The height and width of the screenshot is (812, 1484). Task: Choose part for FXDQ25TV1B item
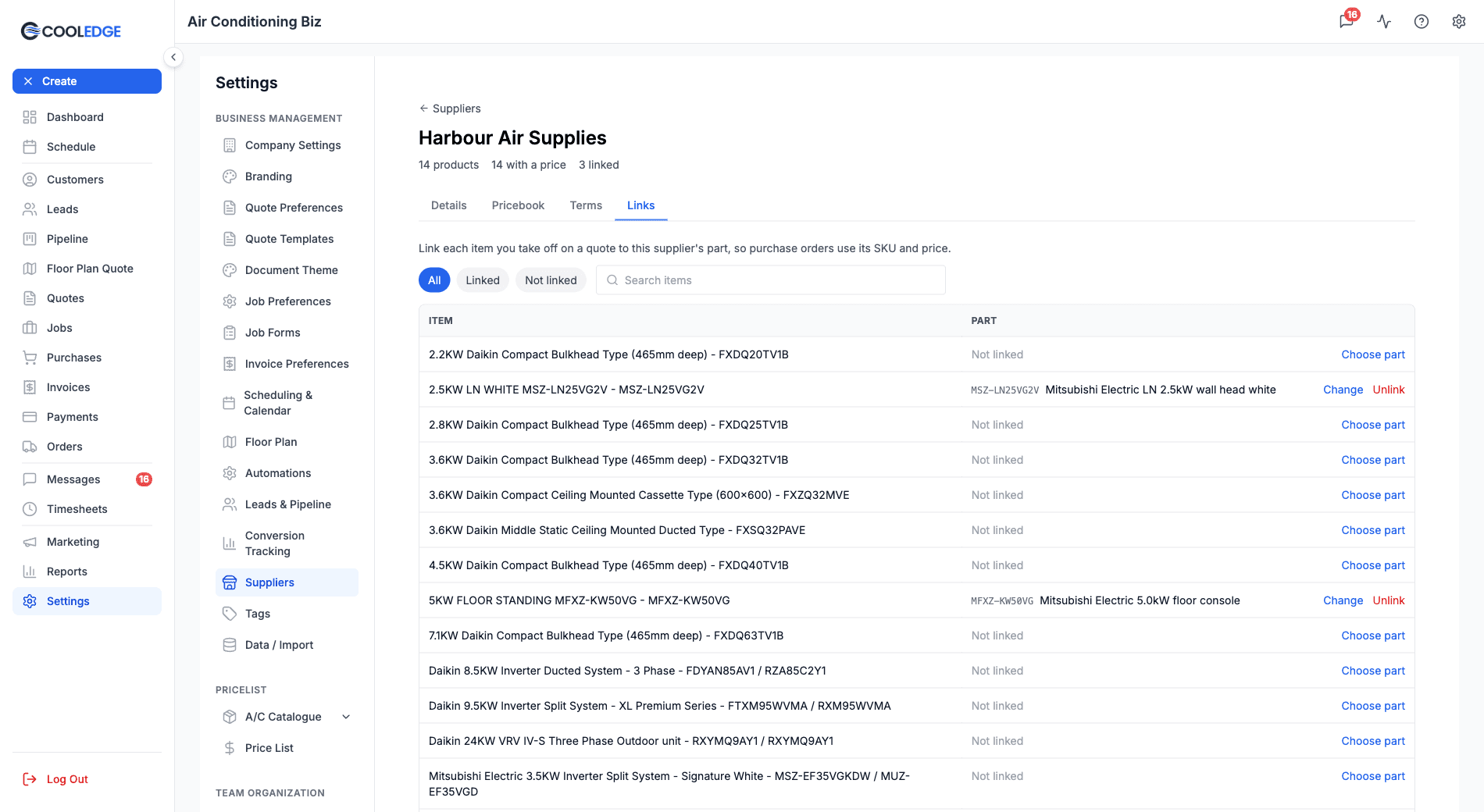pos(1373,425)
